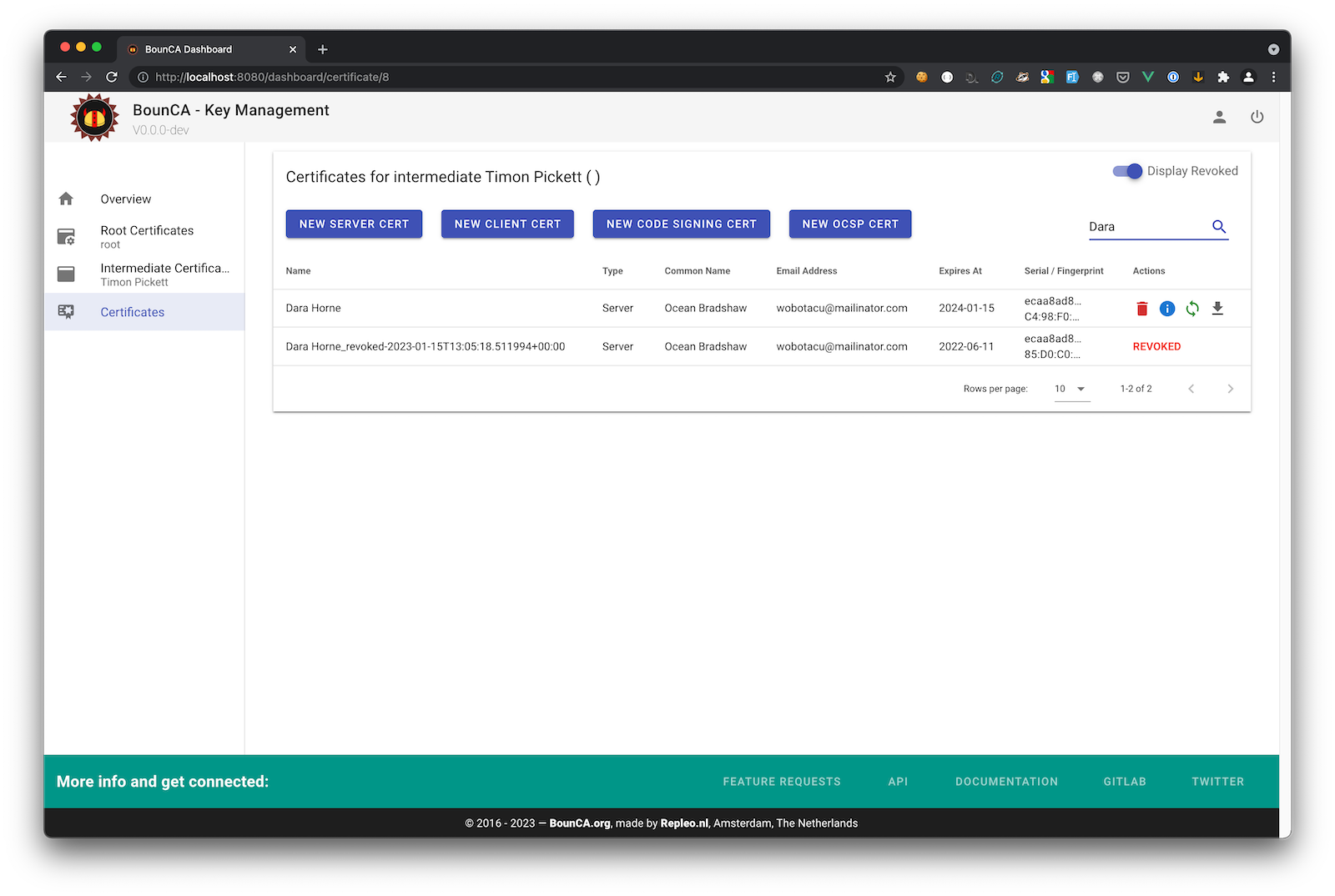The width and height of the screenshot is (1335, 896).
Task: Open a new browser tab
Action: pyautogui.click(x=323, y=49)
